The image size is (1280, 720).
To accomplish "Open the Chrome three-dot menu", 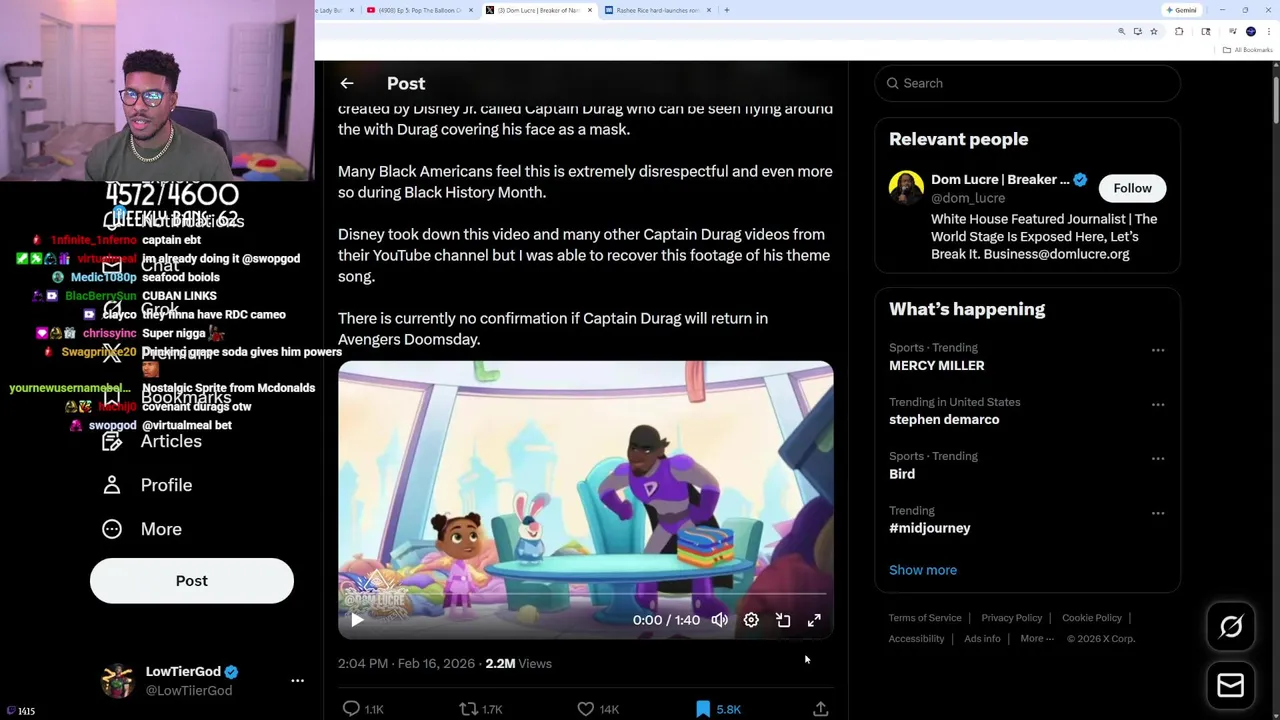I will coord(1269,32).
